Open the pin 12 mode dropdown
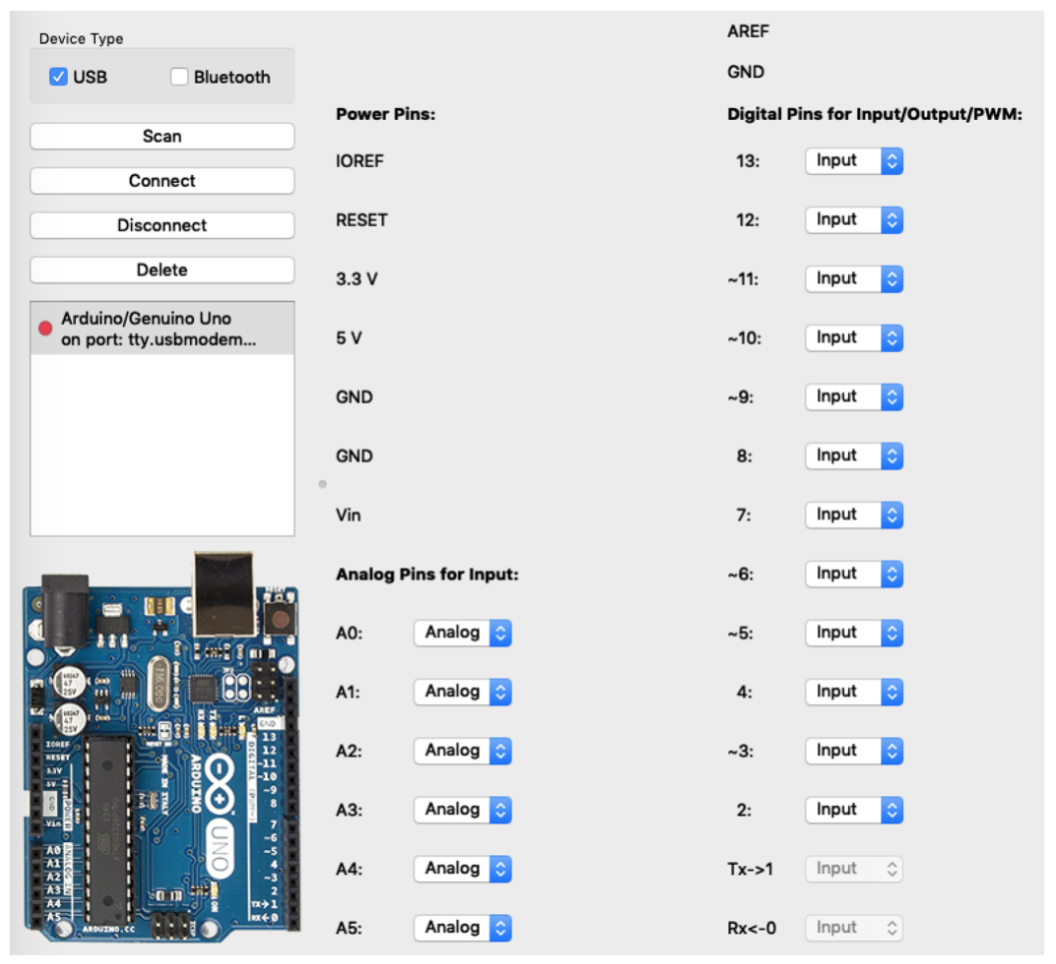Viewport: 1056px width, 964px height. coord(854,220)
